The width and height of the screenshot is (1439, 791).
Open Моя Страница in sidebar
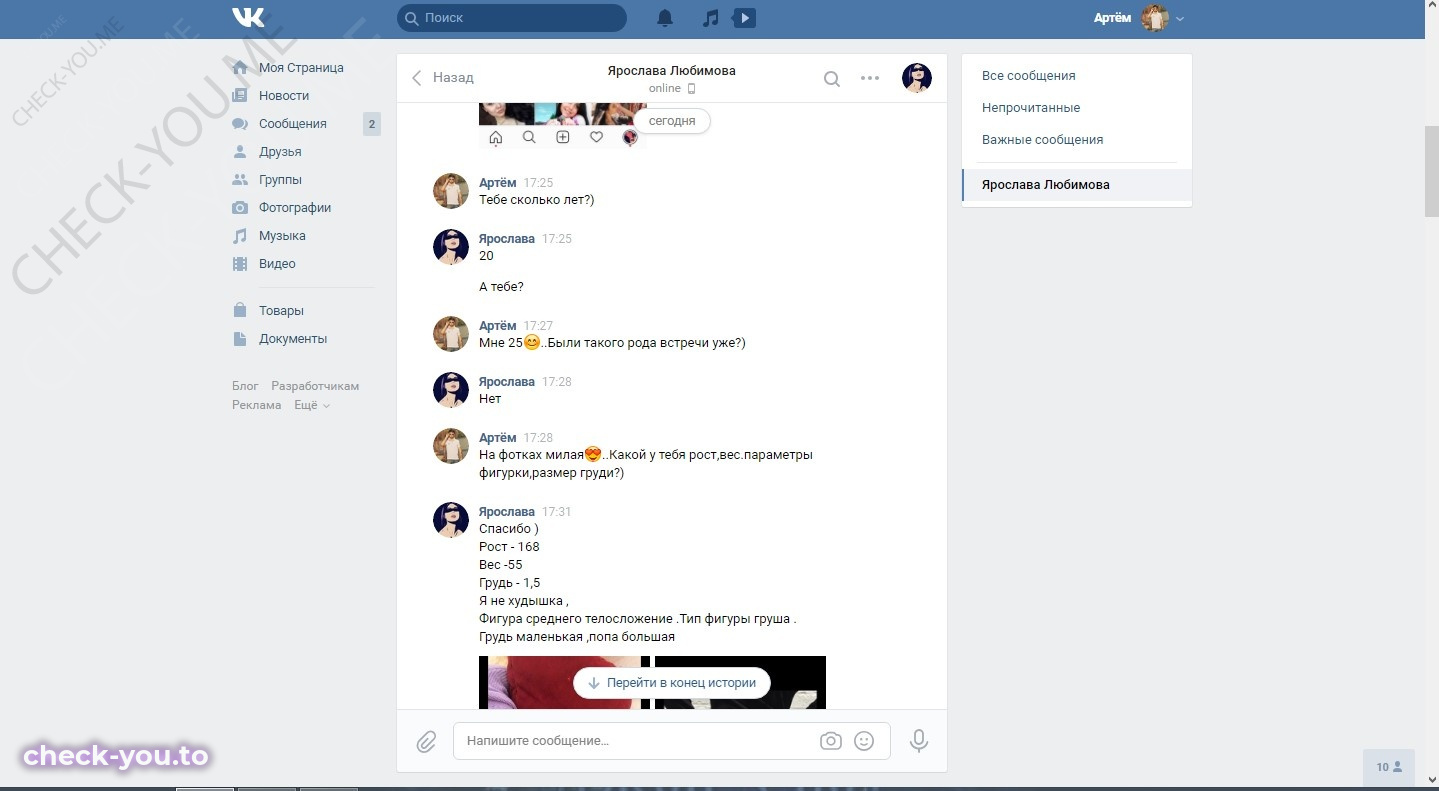[301, 68]
